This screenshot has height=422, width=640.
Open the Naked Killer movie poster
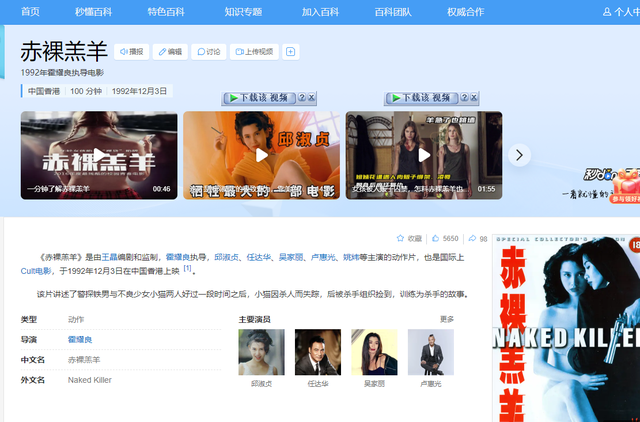(x=566, y=328)
